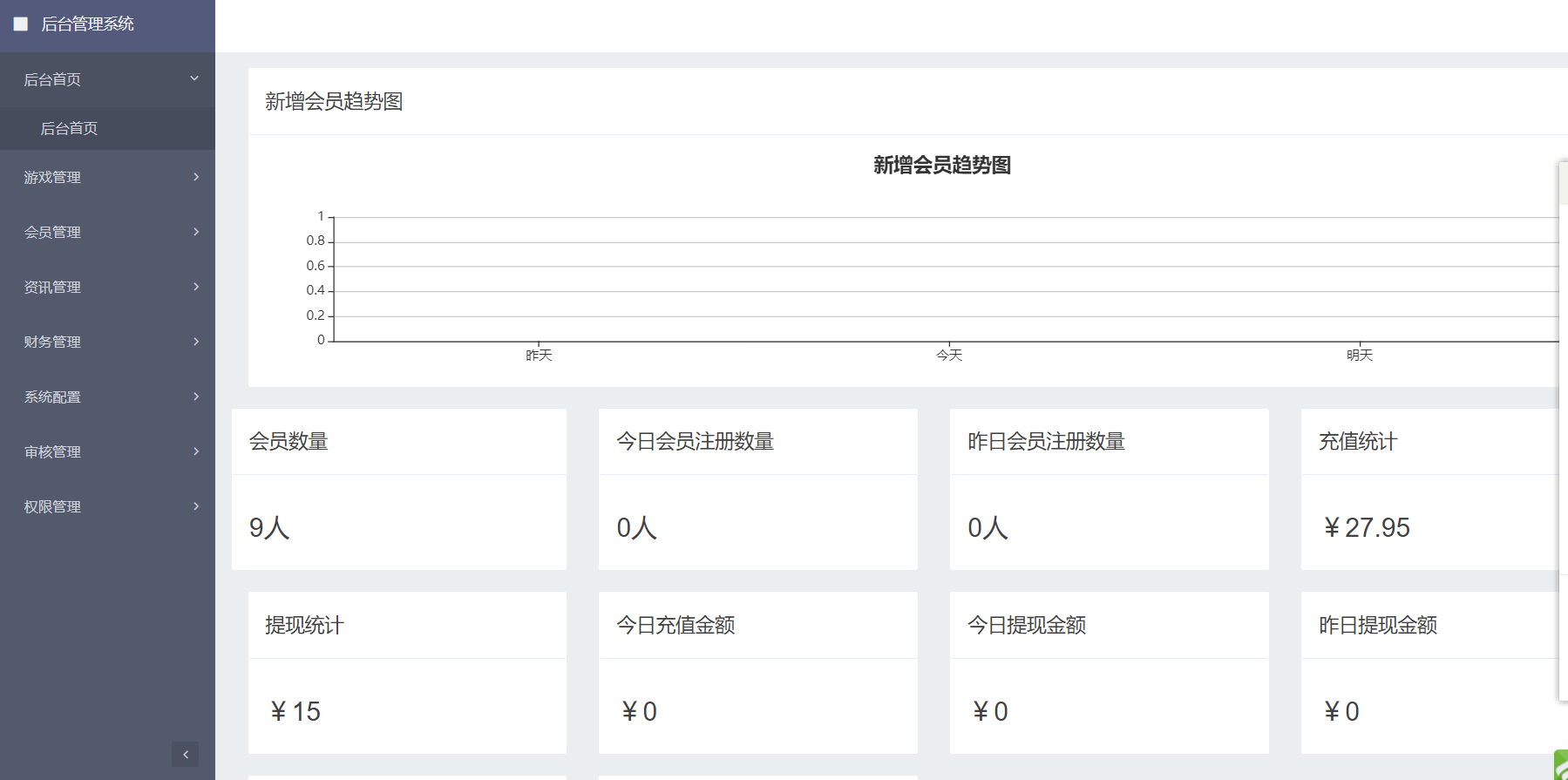Click the arrow beside 系统配置
The width and height of the screenshot is (1568, 780).
[196, 397]
